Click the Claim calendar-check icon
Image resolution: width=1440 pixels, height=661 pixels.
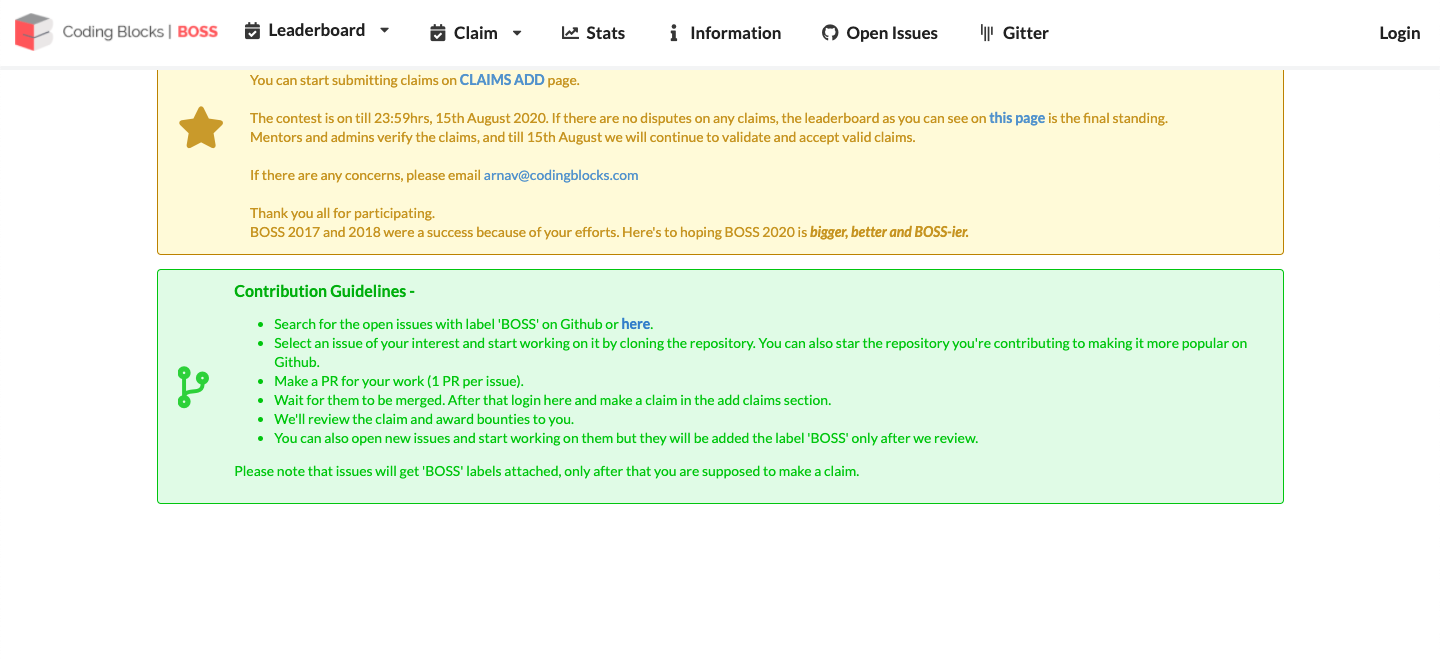tap(438, 33)
